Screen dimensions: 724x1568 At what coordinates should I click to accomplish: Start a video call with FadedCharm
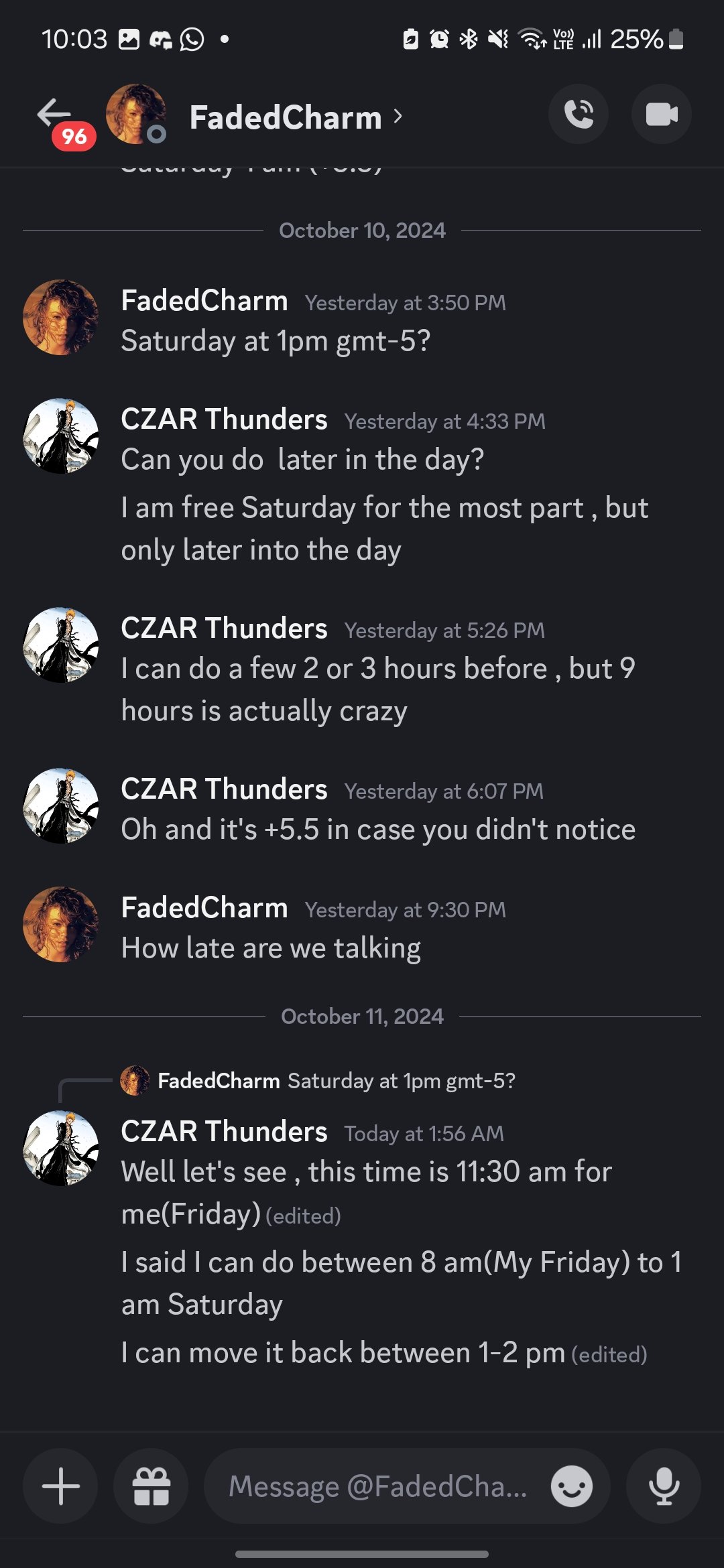pos(662,114)
